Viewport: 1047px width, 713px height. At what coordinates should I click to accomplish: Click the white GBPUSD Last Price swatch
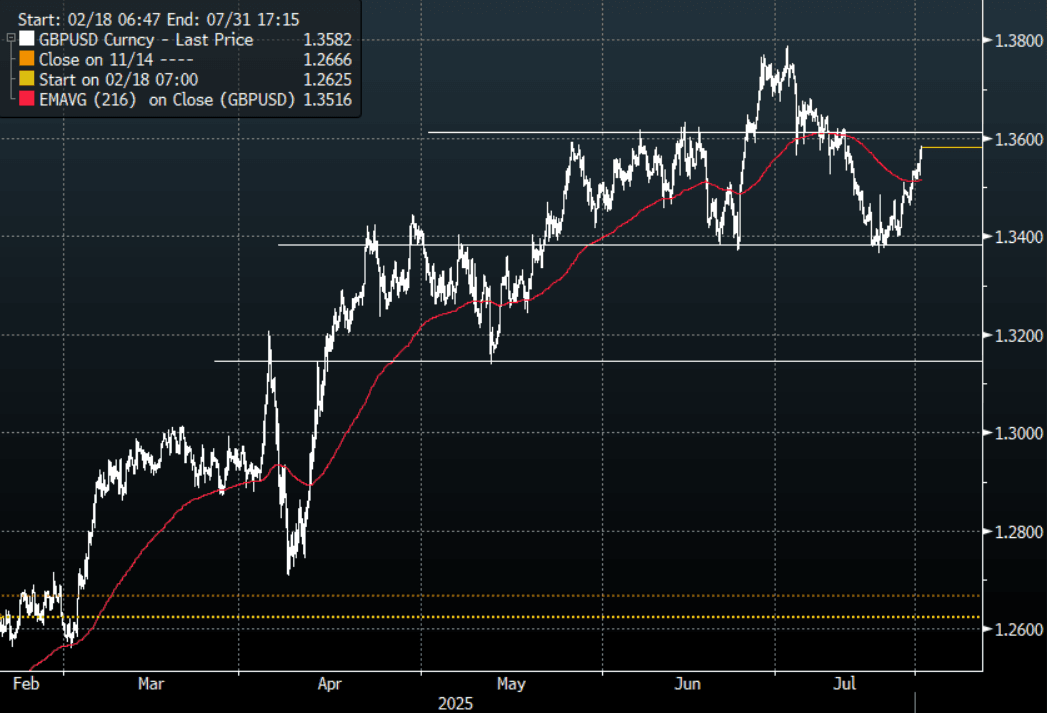click(26, 40)
